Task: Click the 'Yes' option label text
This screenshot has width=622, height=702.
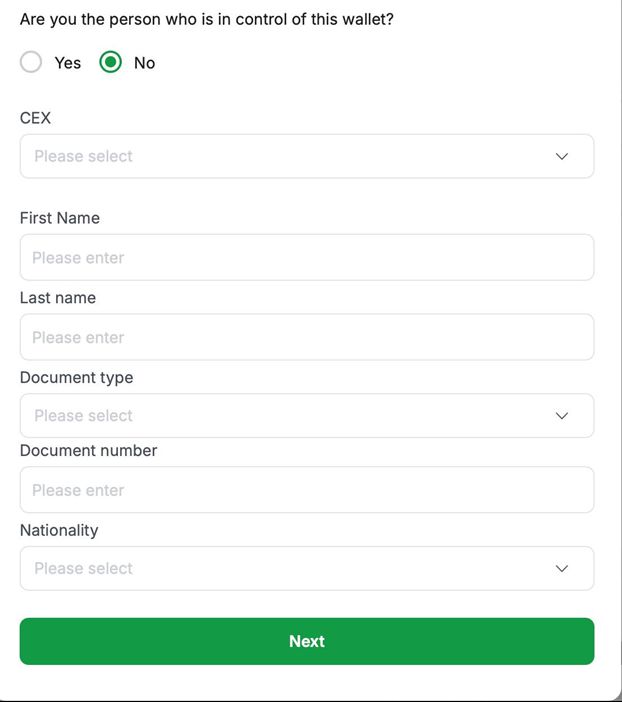Action: [68, 63]
